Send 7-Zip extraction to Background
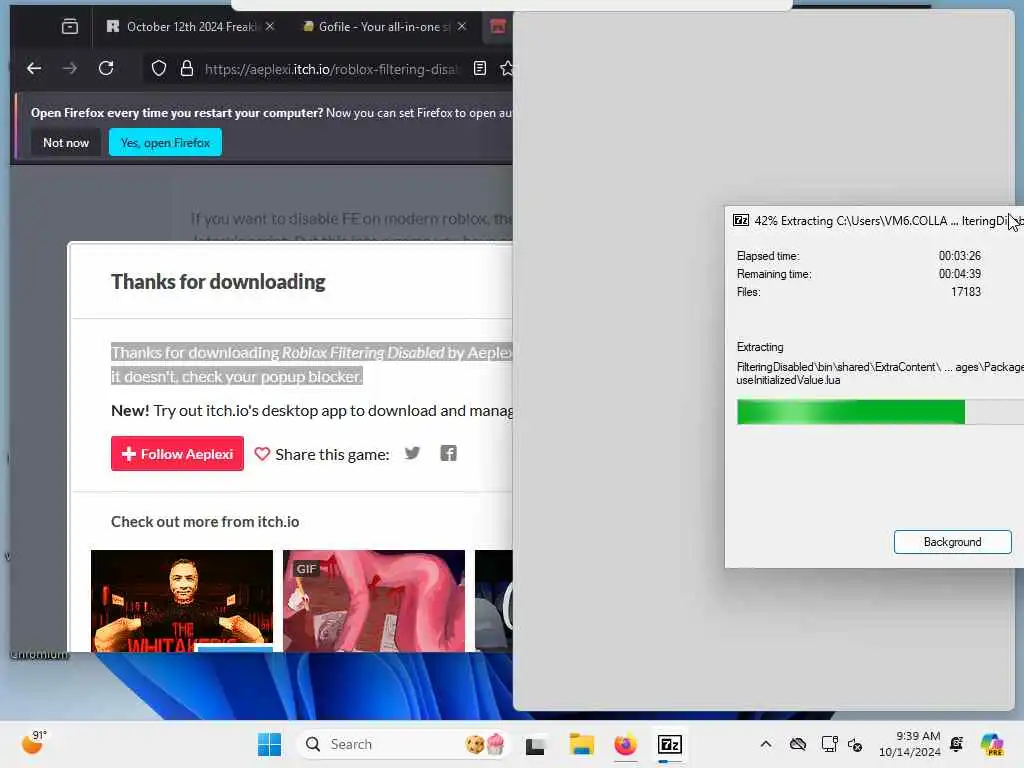The width and height of the screenshot is (1024, 768). pos(952,542)
